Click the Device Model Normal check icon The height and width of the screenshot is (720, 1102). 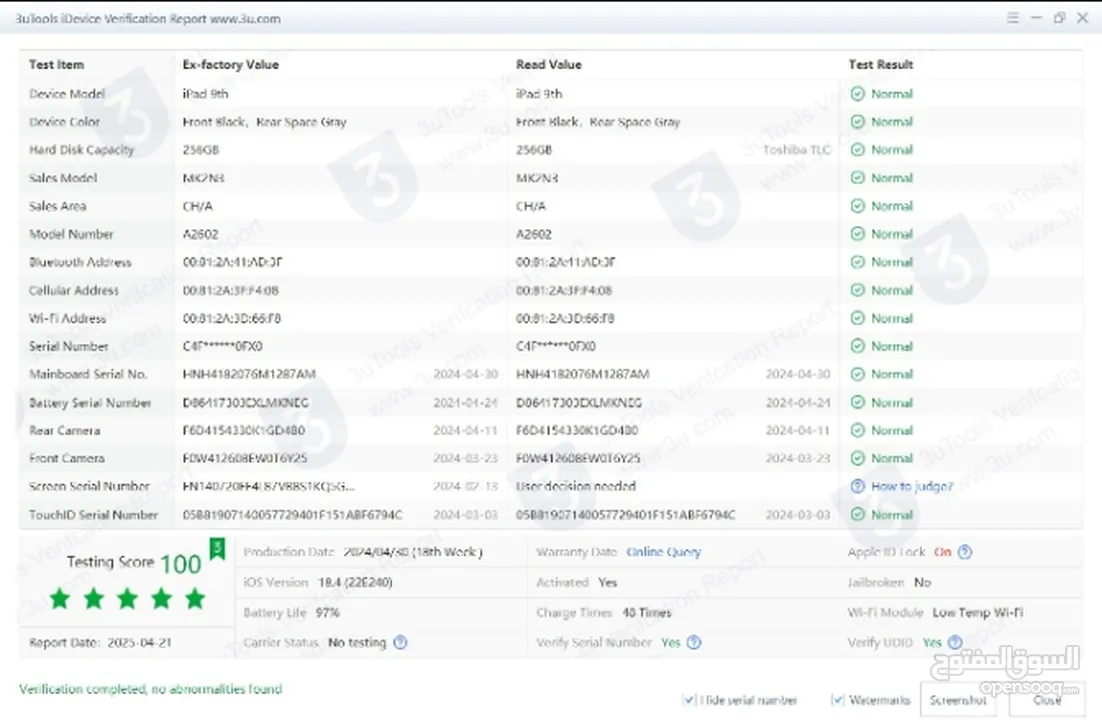coord(857,94)
